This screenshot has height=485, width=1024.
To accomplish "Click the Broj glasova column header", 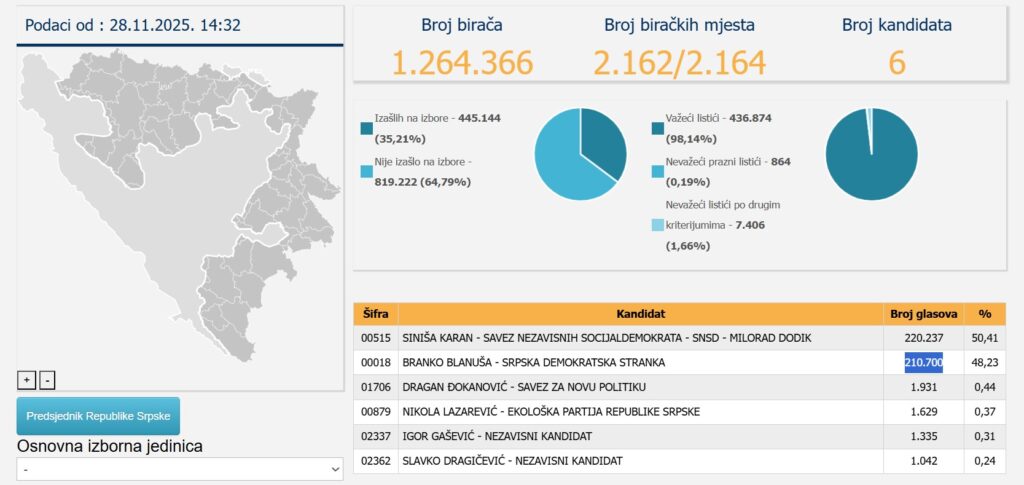I will tap(924, 314).
